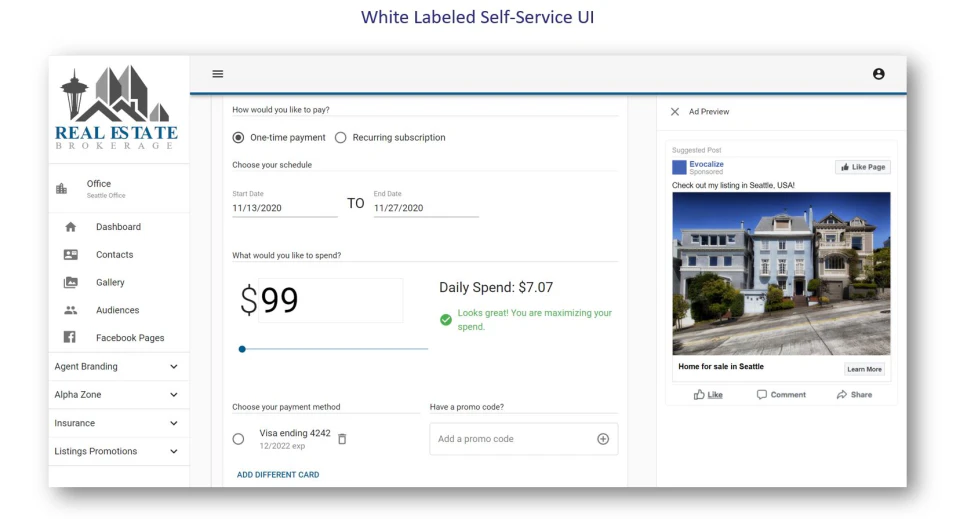Click the spend amount slider handle

click(x=242, y=349)
